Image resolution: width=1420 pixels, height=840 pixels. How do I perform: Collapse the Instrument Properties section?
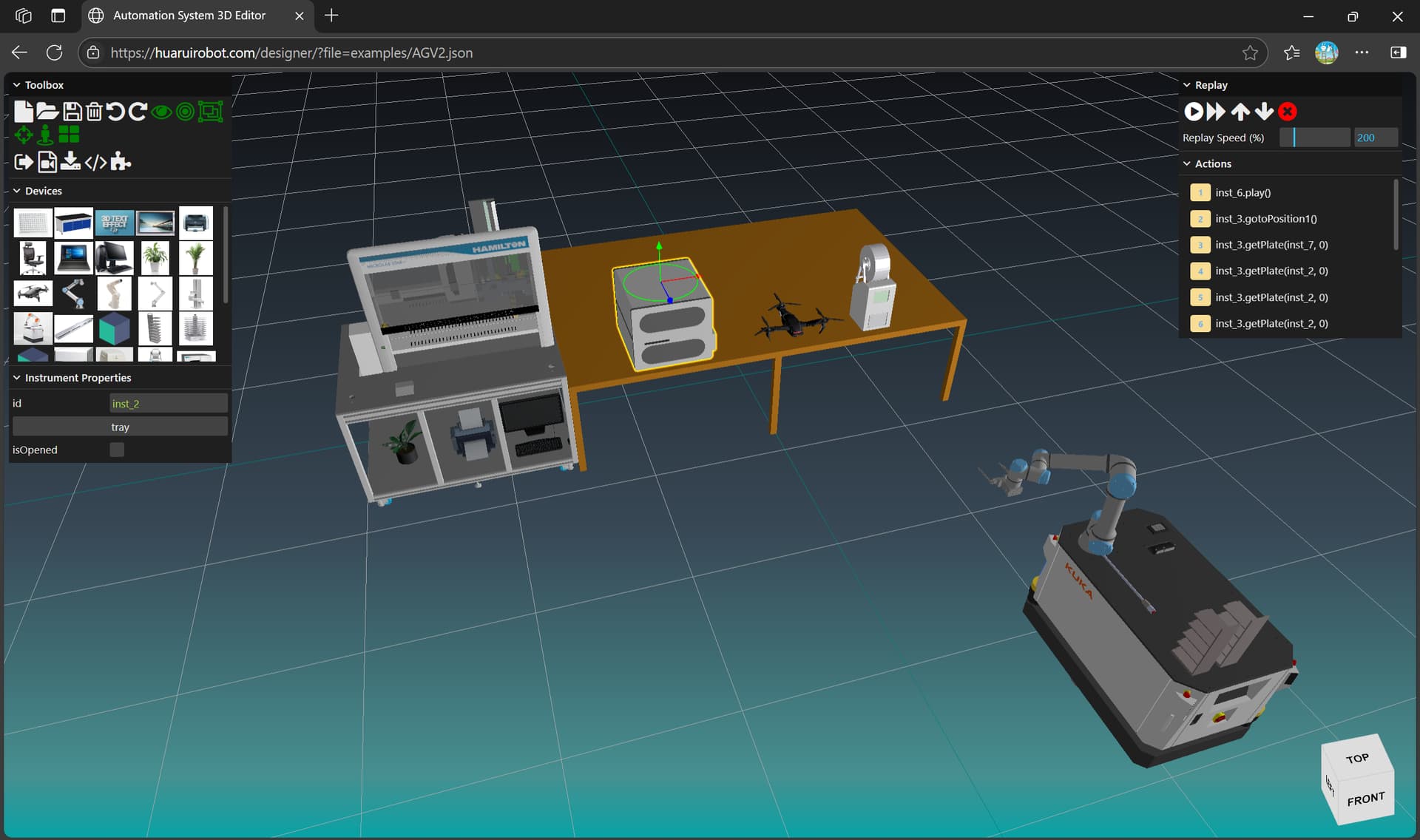tap(16, 378)
